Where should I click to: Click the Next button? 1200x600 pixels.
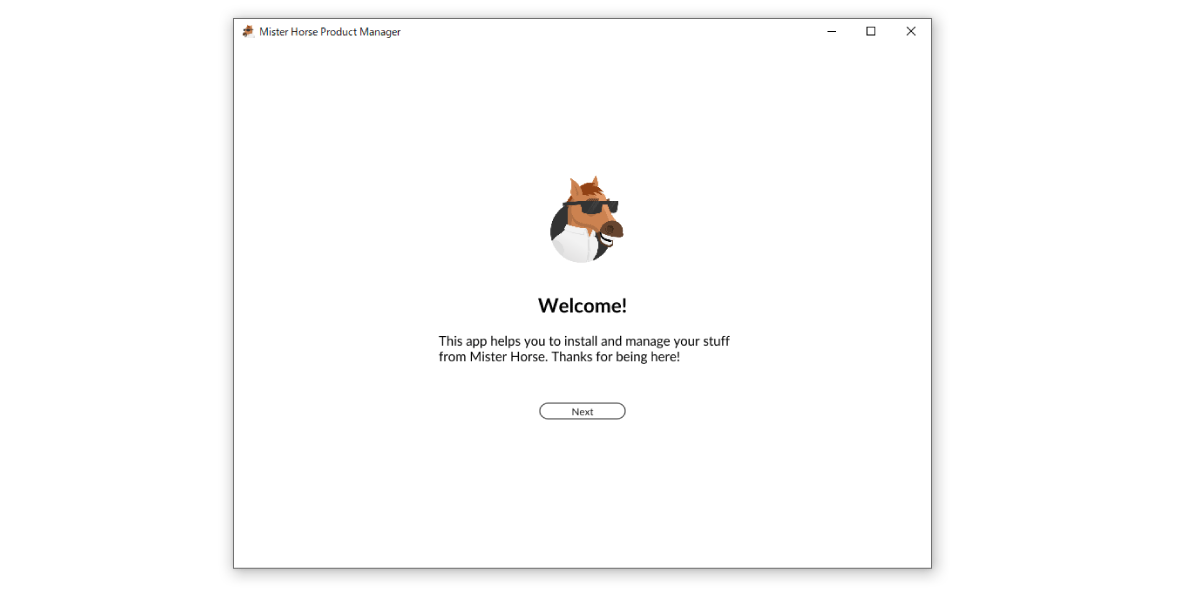click(x=582, y=411)
